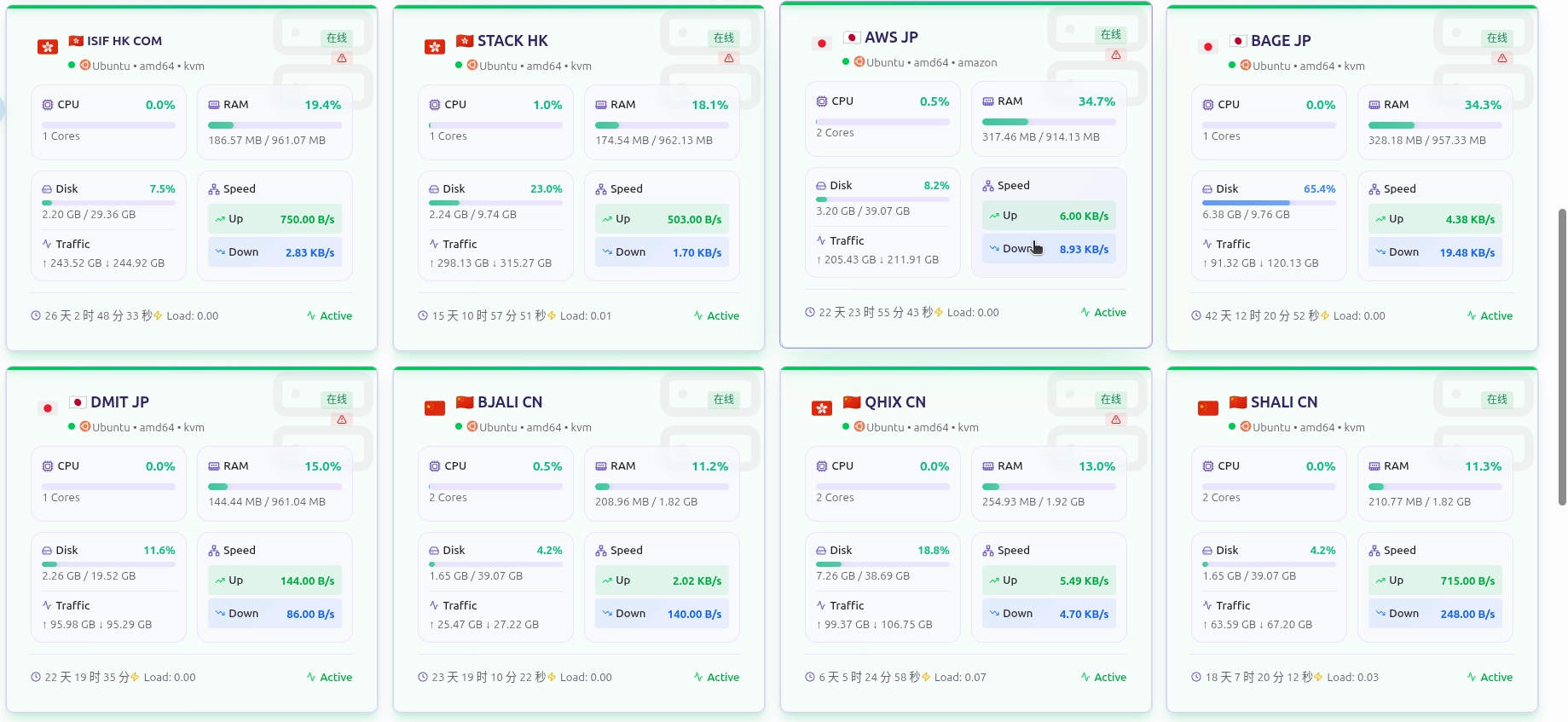Click the Speed network icon on QHIX CN
1568x722 pixels.
pyautogui.click(x=988, y=551)
